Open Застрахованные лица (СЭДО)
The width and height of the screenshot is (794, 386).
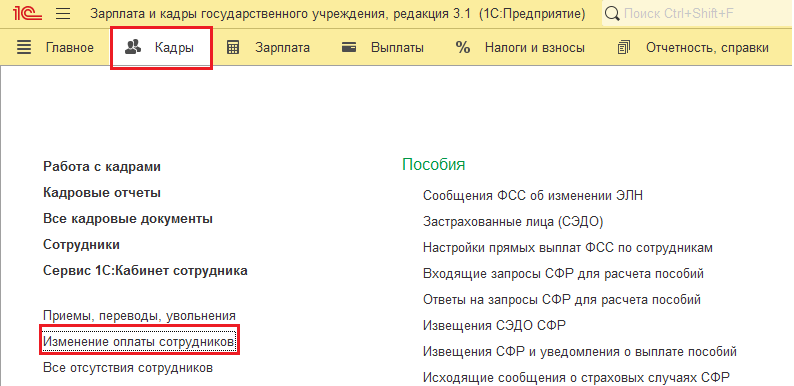(x=513, y=221)
